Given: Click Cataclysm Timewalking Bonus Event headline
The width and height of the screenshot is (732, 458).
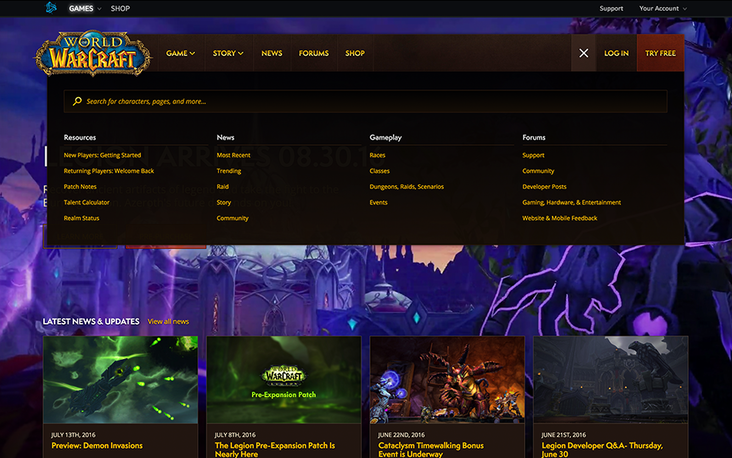Looking at the screenshot, I should coord(431,450).
